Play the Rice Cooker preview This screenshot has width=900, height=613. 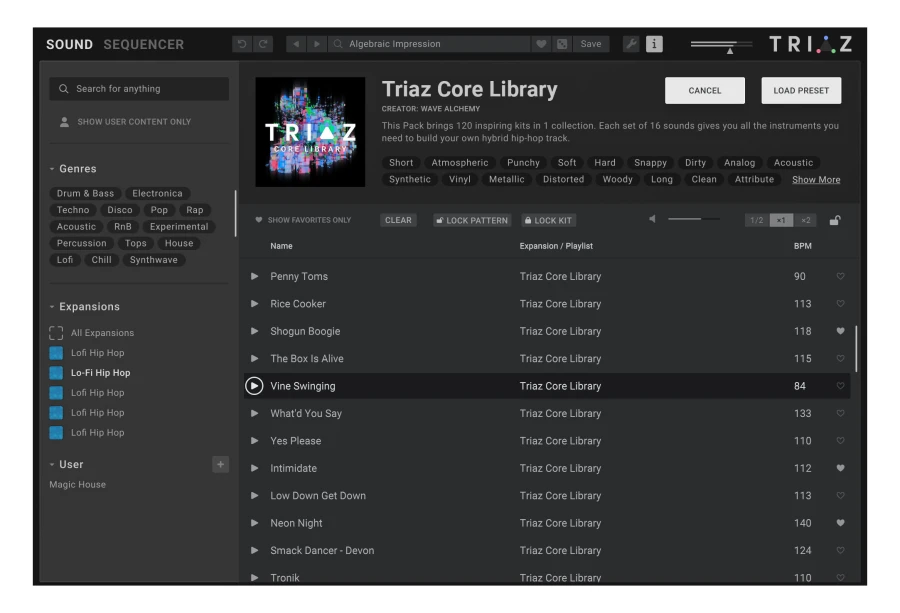point(254,304)
